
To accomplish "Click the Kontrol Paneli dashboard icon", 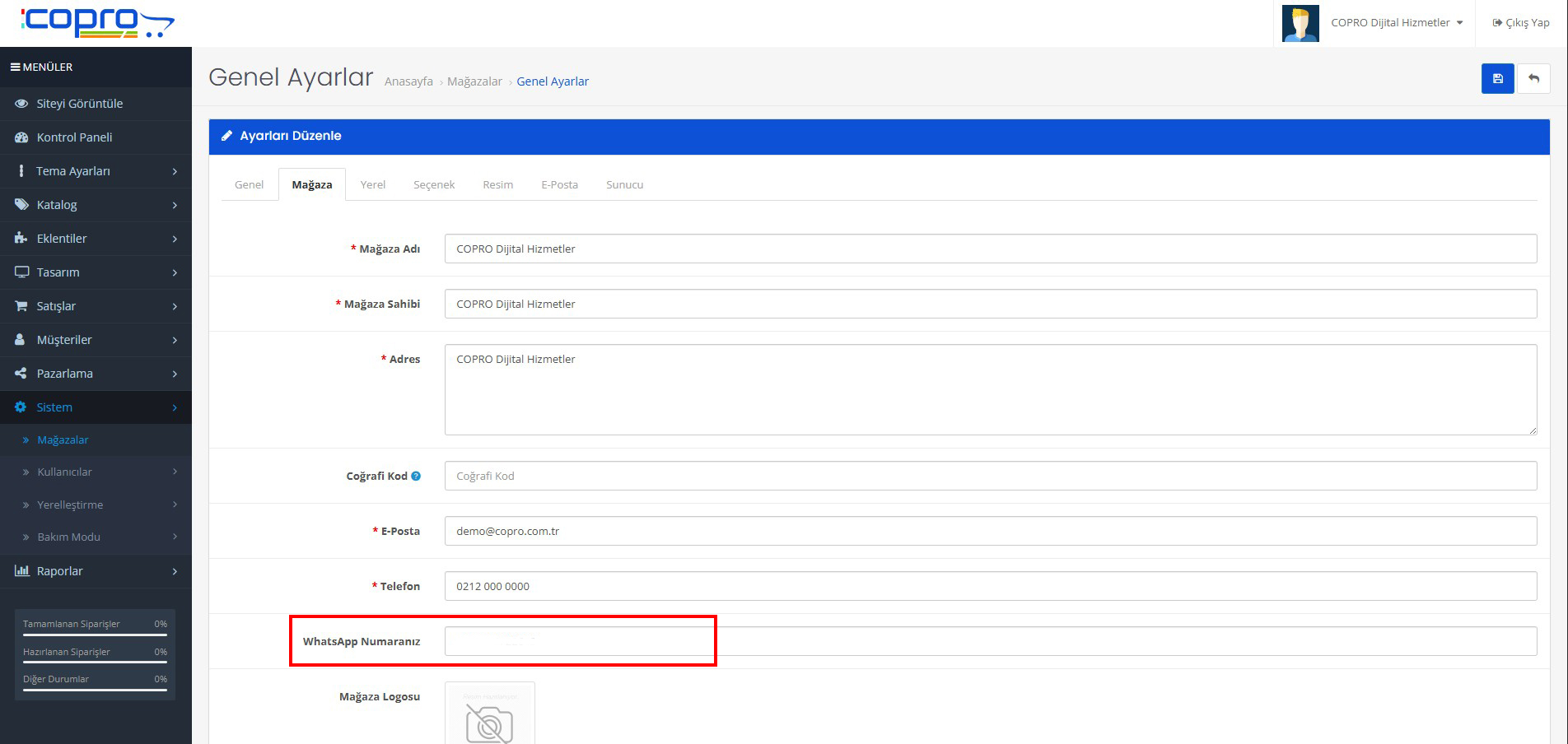I will click(21, 137).
